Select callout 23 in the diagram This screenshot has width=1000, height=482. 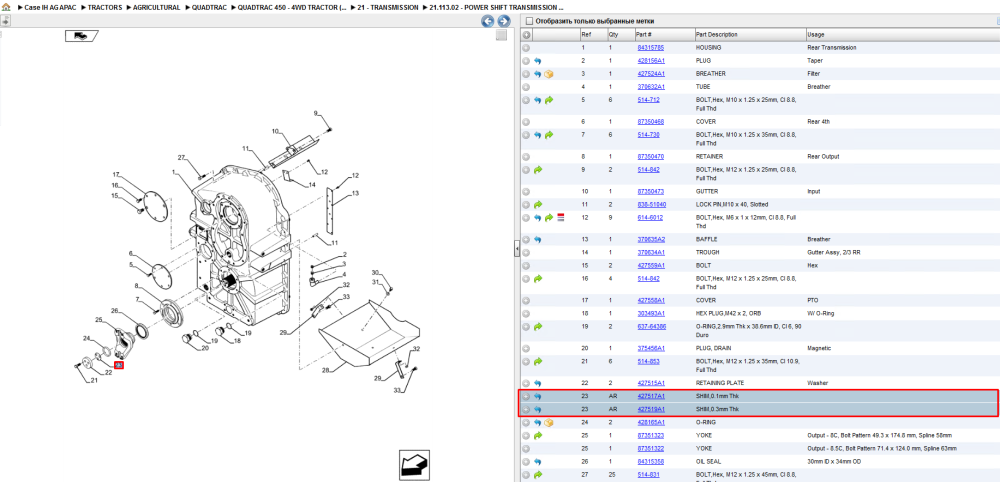point(119,365)
